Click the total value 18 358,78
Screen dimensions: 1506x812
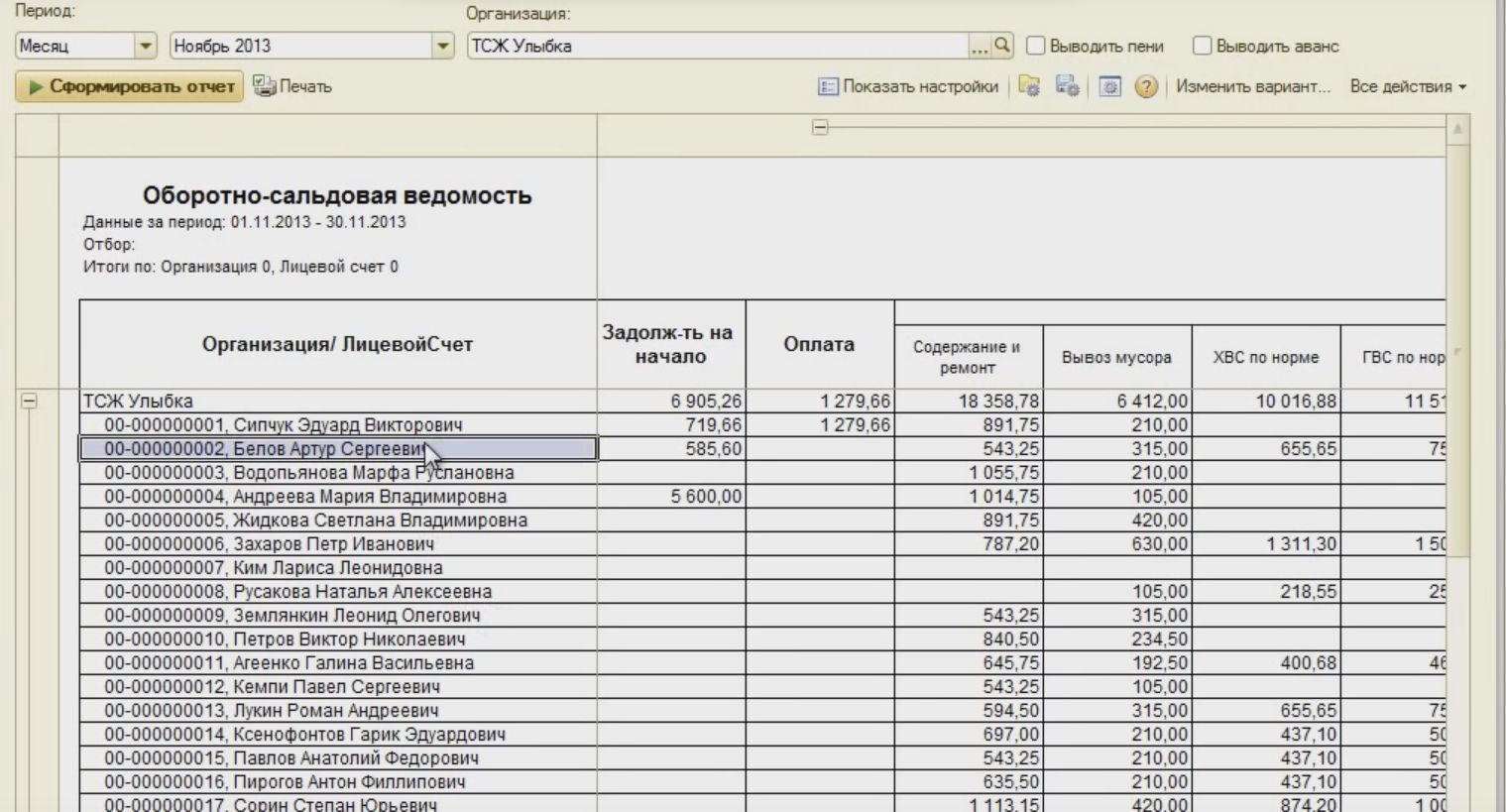click(x=999, y=401)
